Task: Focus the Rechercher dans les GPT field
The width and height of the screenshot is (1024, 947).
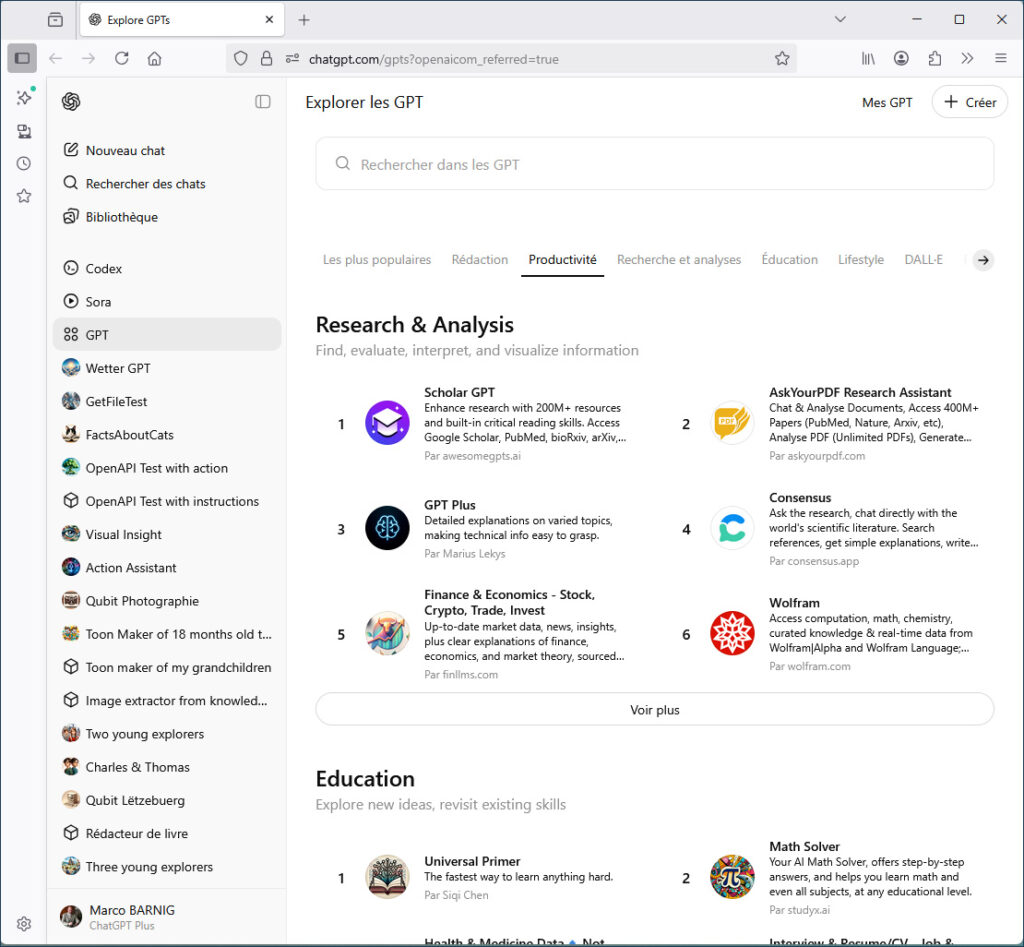Action: coord(654,164)
